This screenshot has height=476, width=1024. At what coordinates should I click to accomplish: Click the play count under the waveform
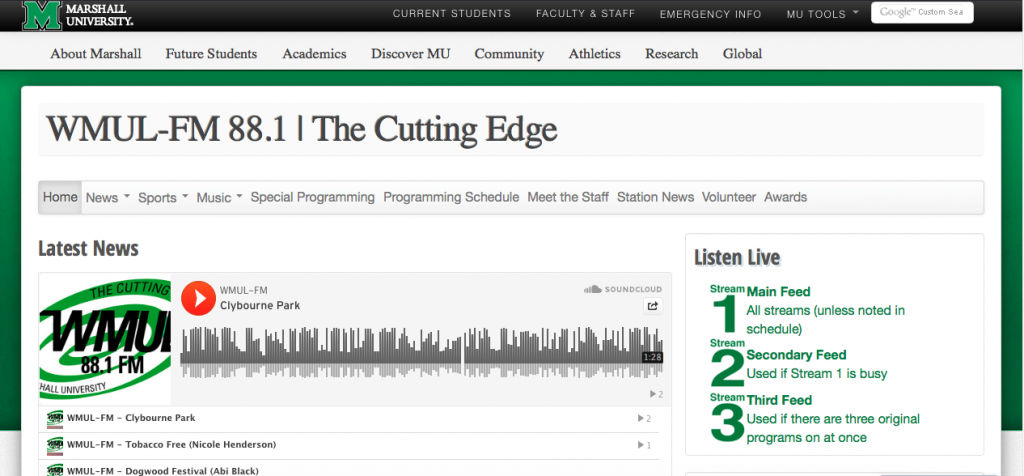[656, 394]
